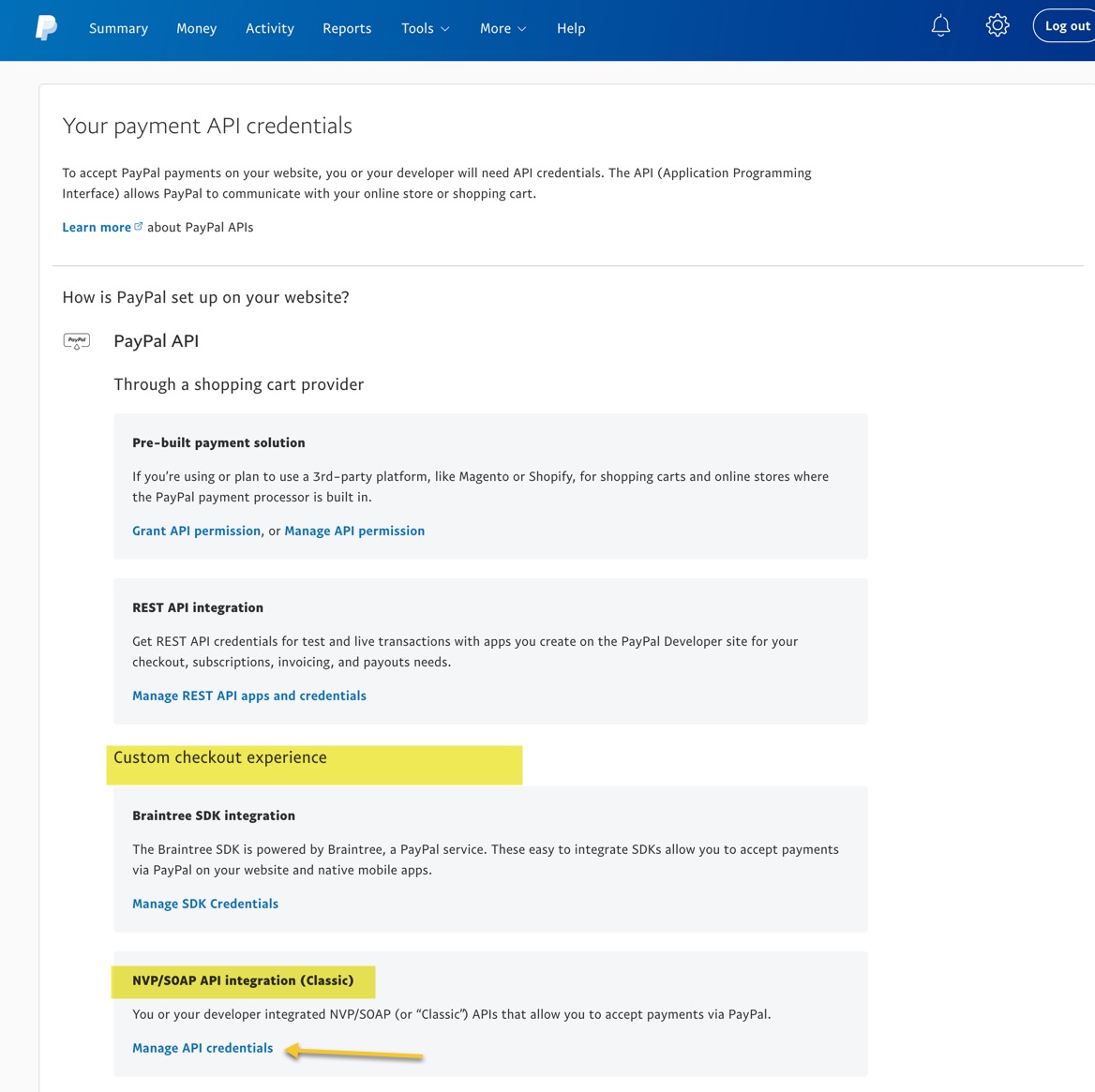Click 'about PayPal APIs' text
1095x1092 pixels.
pyautogui.click(x=201, y=227)
